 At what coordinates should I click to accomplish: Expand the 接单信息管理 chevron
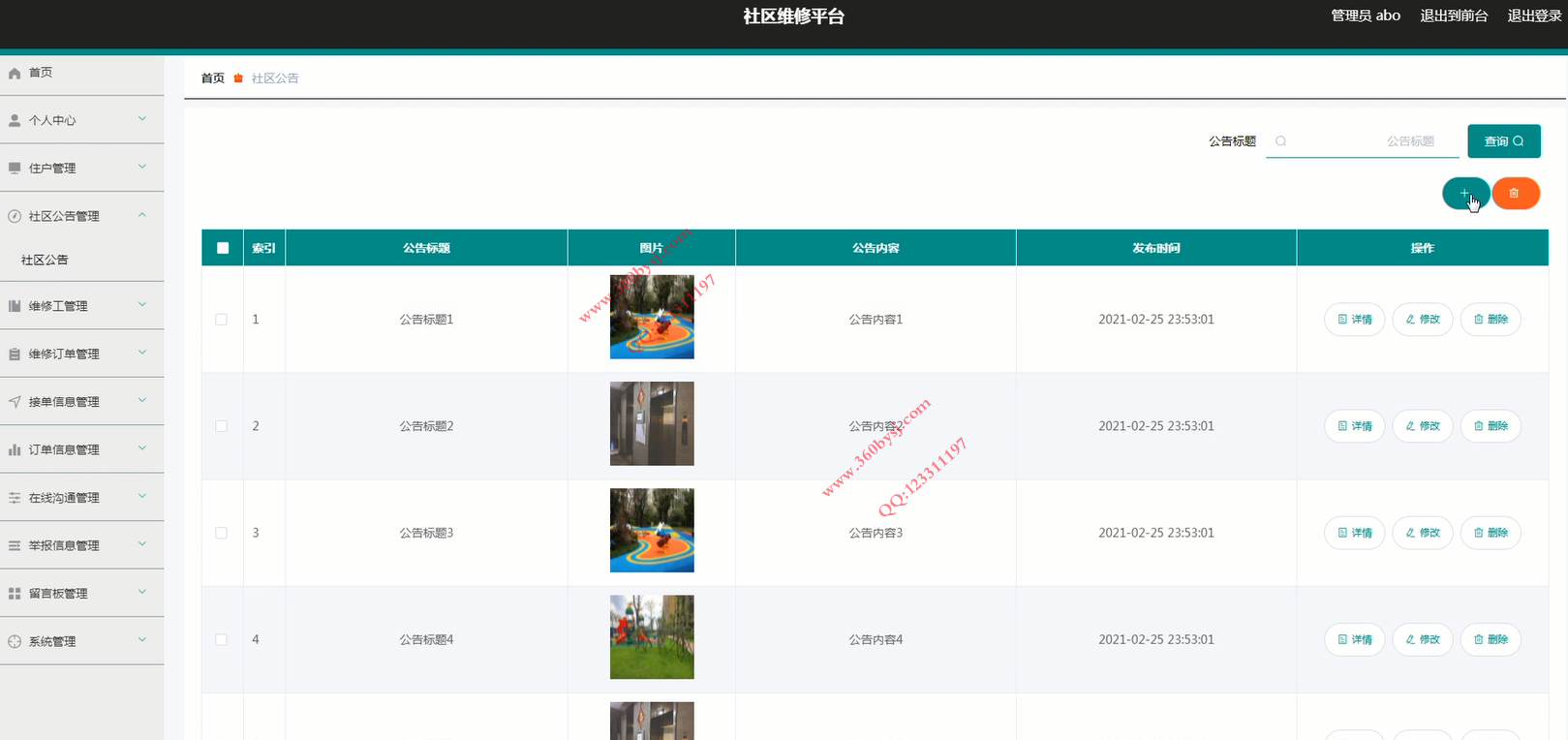click(x=142, y=400)
